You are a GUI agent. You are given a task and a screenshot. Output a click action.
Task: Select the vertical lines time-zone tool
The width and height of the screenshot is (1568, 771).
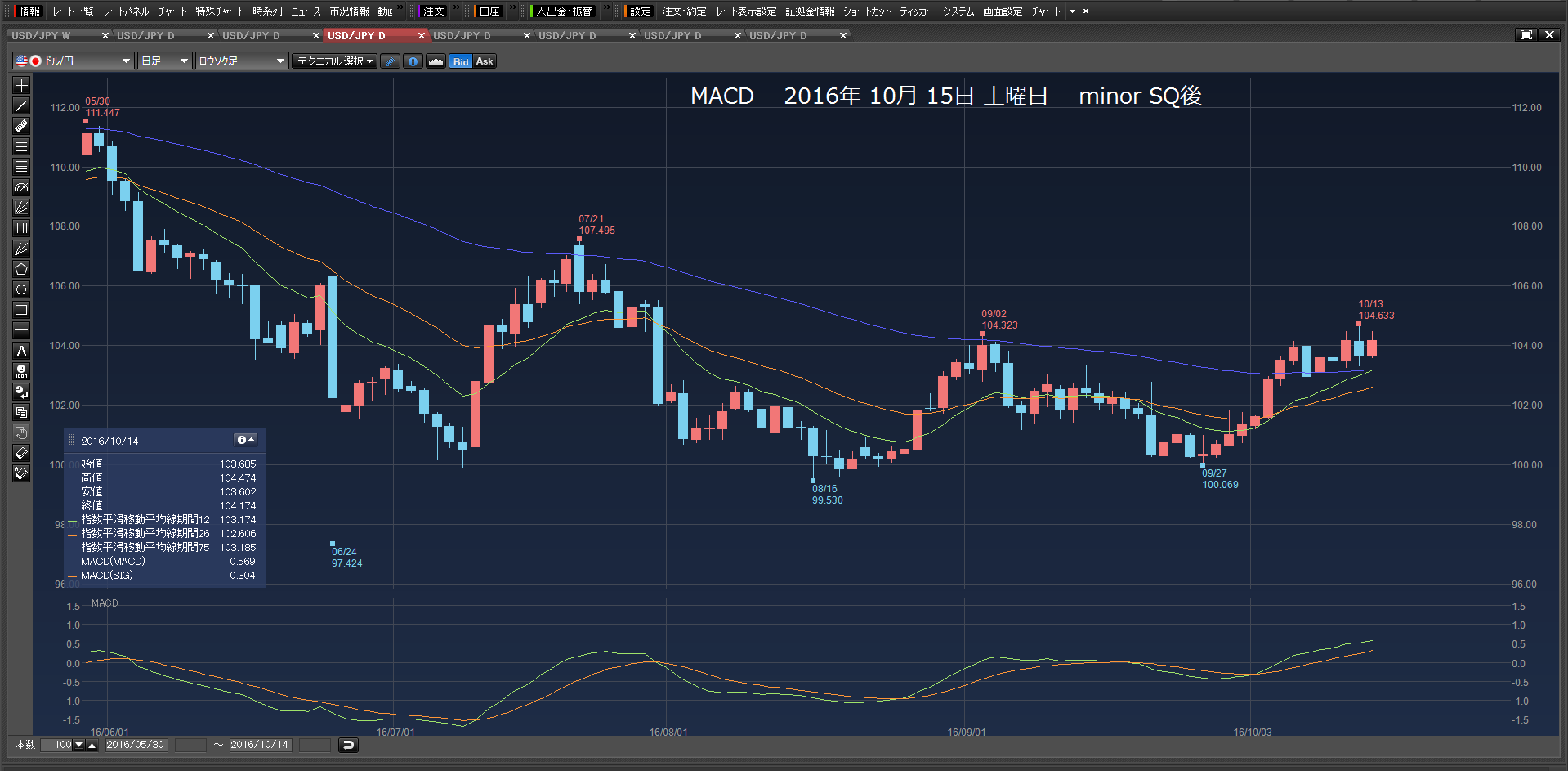(x=21, y=228)
